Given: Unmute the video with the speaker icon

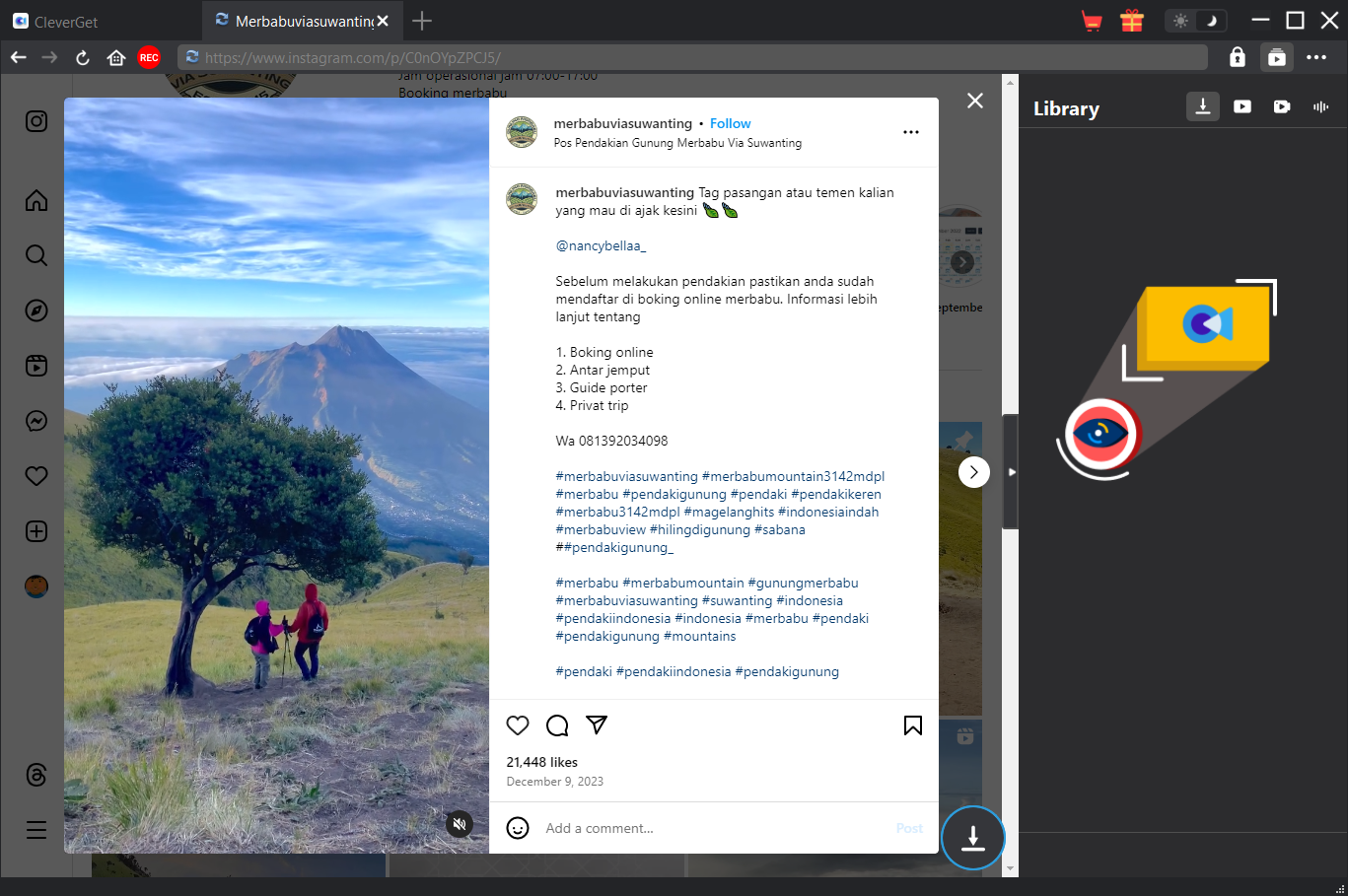Looking at the screenshot, I should 460,824.
